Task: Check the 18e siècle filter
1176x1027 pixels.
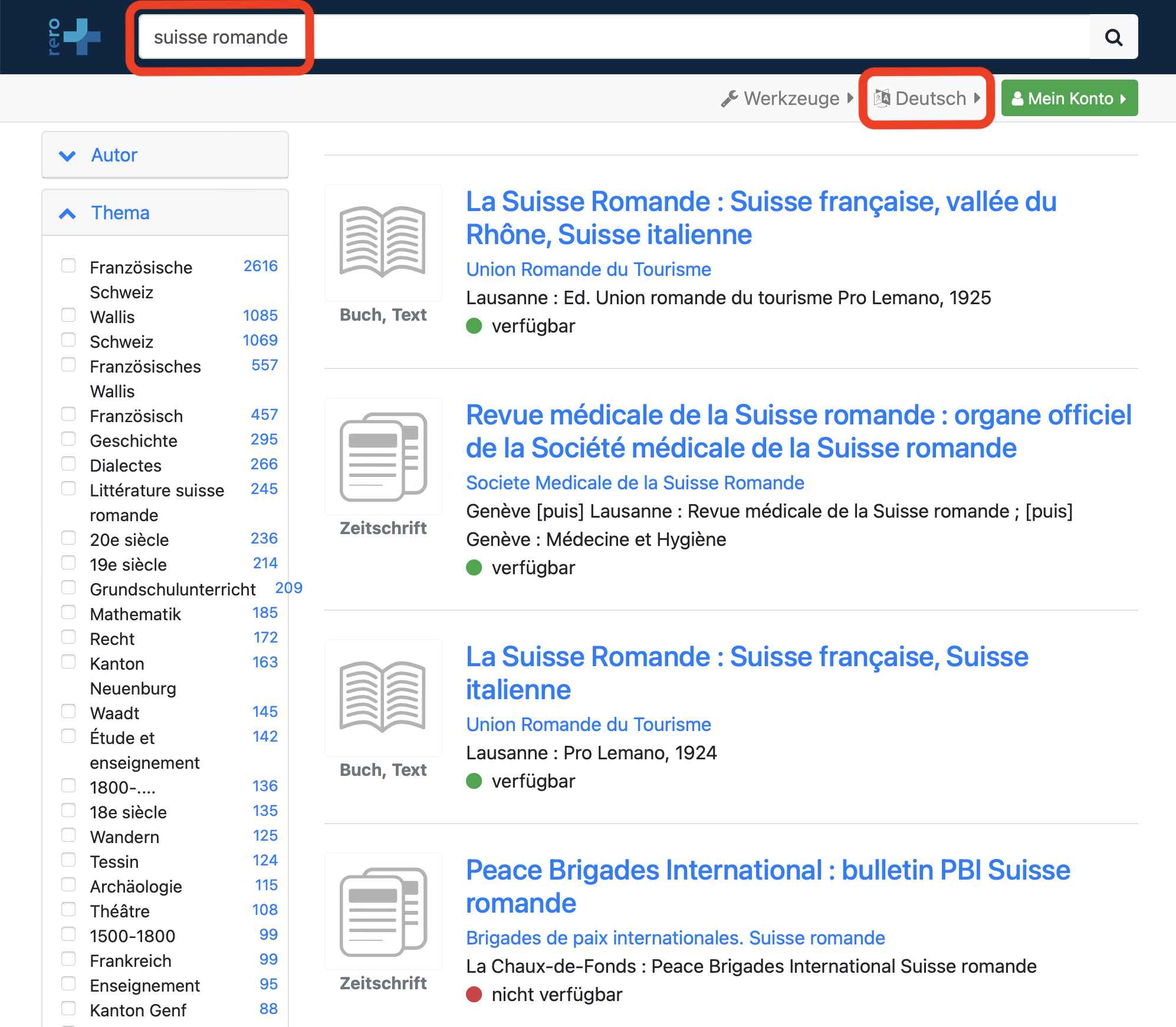Action: tap(68, 810)
